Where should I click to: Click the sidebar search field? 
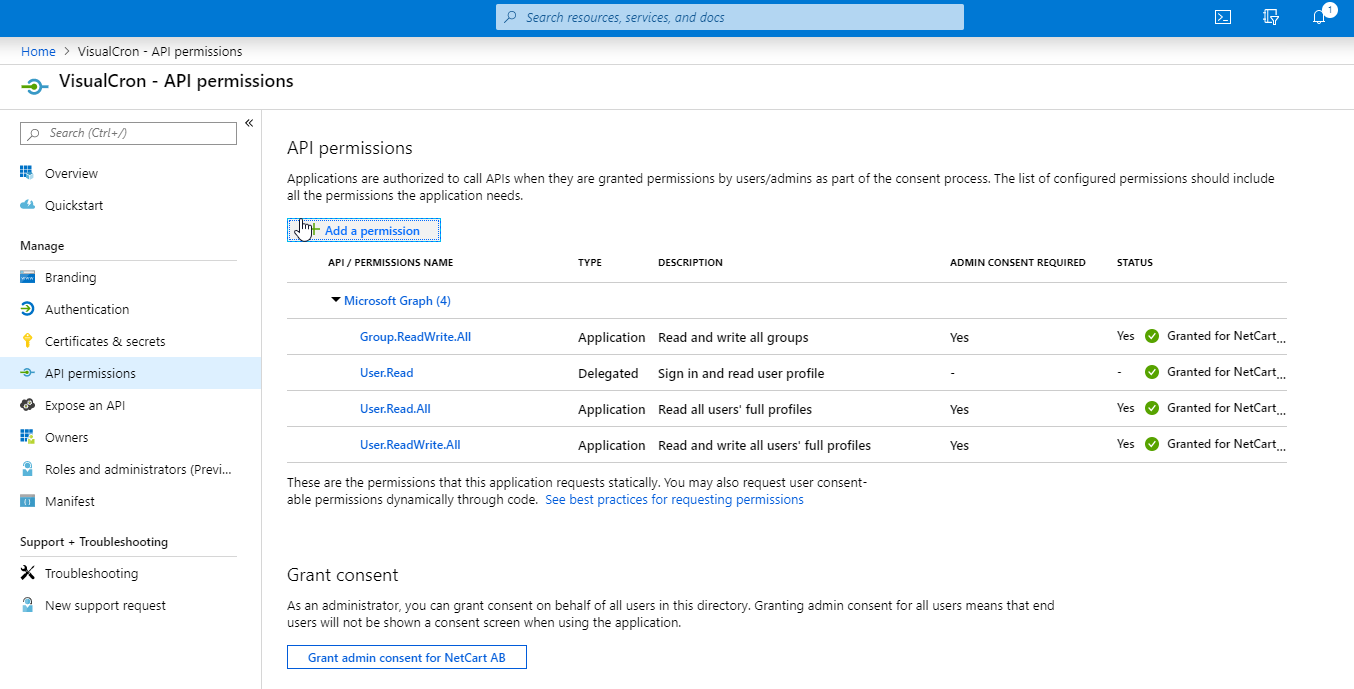[x=128, y=133]
